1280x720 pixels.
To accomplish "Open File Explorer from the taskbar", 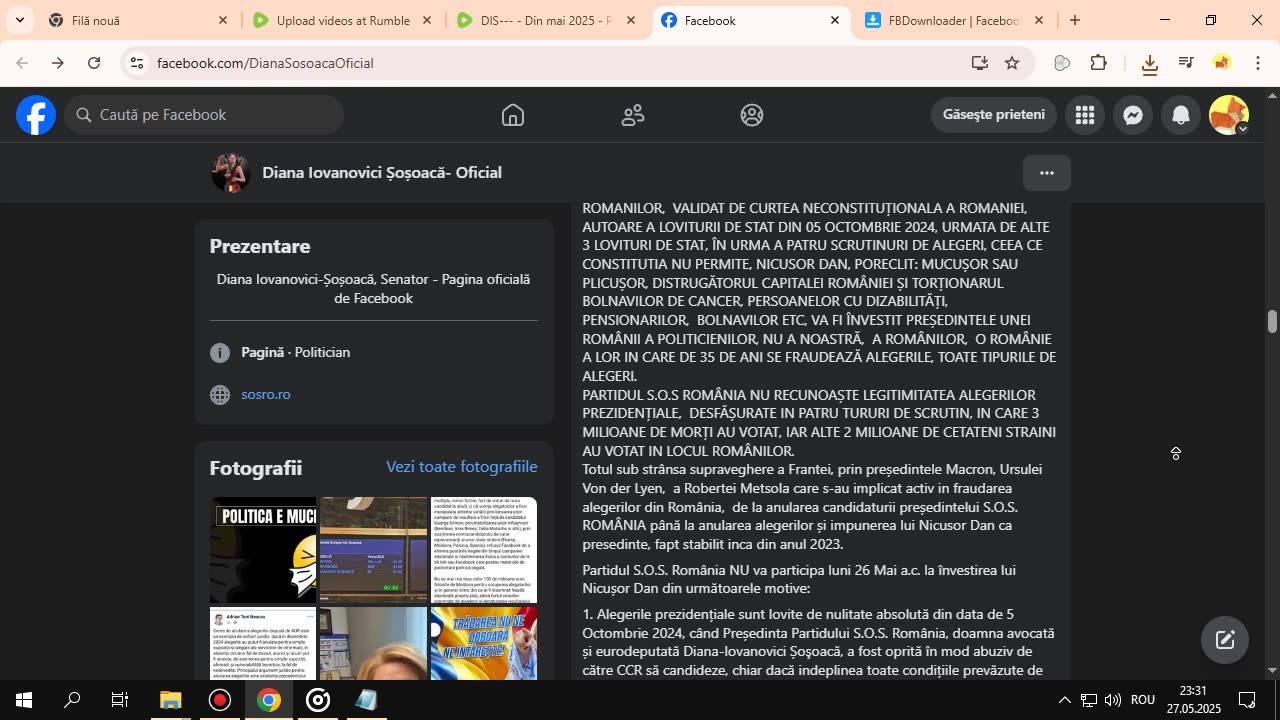I will coord(170,700).
